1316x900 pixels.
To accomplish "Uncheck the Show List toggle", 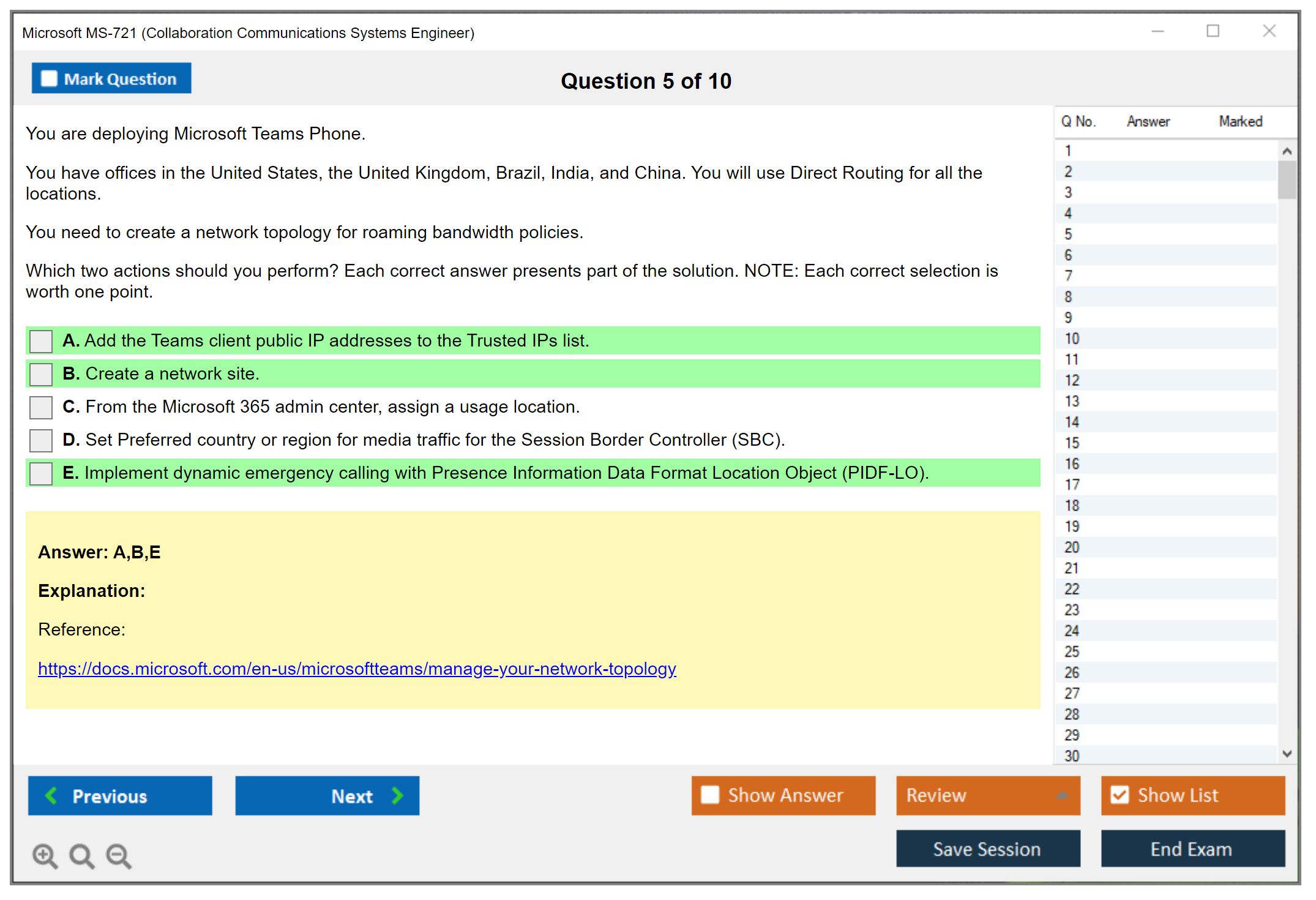I will (x=1120, y=795).
